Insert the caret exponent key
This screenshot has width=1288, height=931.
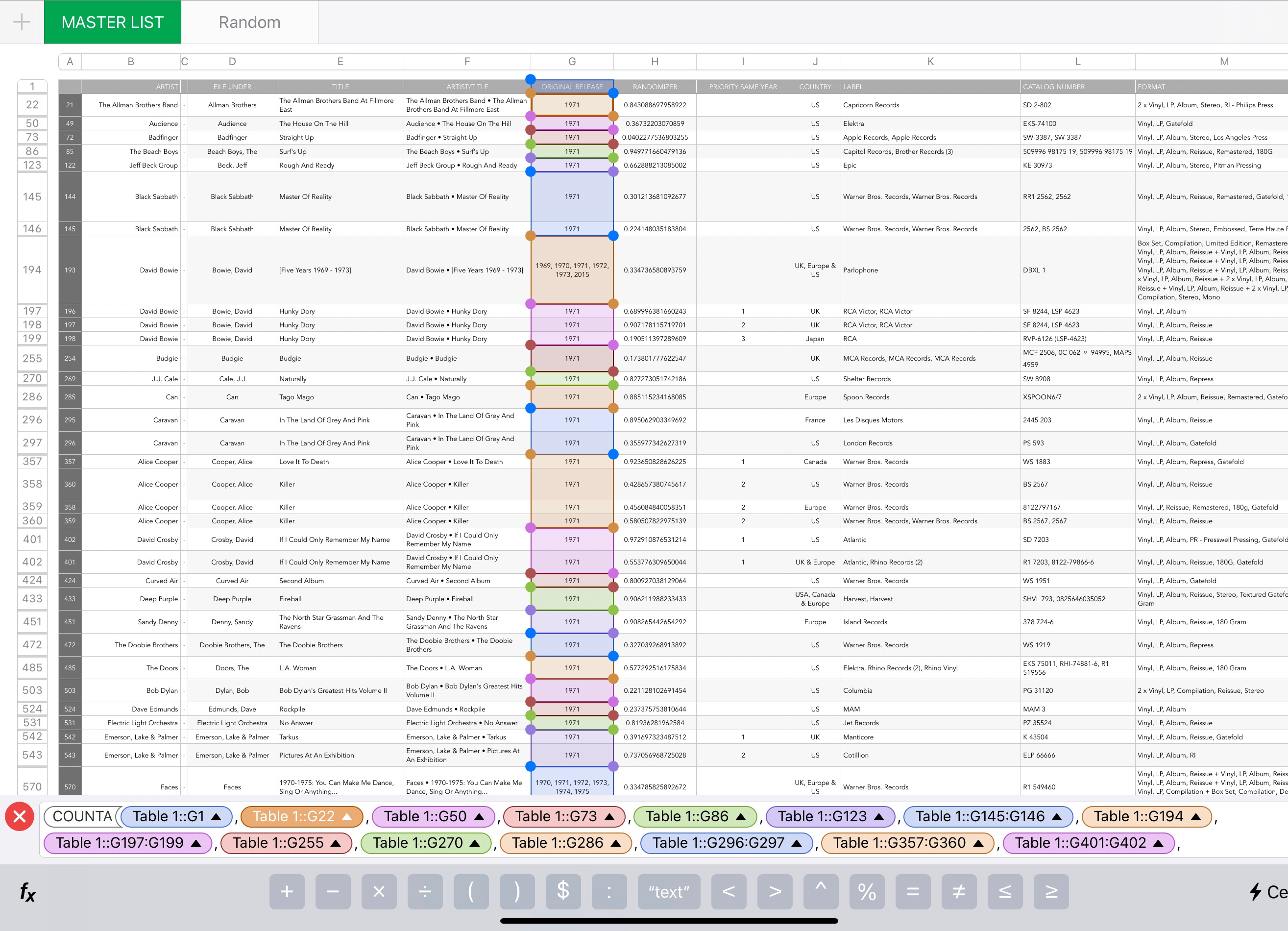point(821,891)
